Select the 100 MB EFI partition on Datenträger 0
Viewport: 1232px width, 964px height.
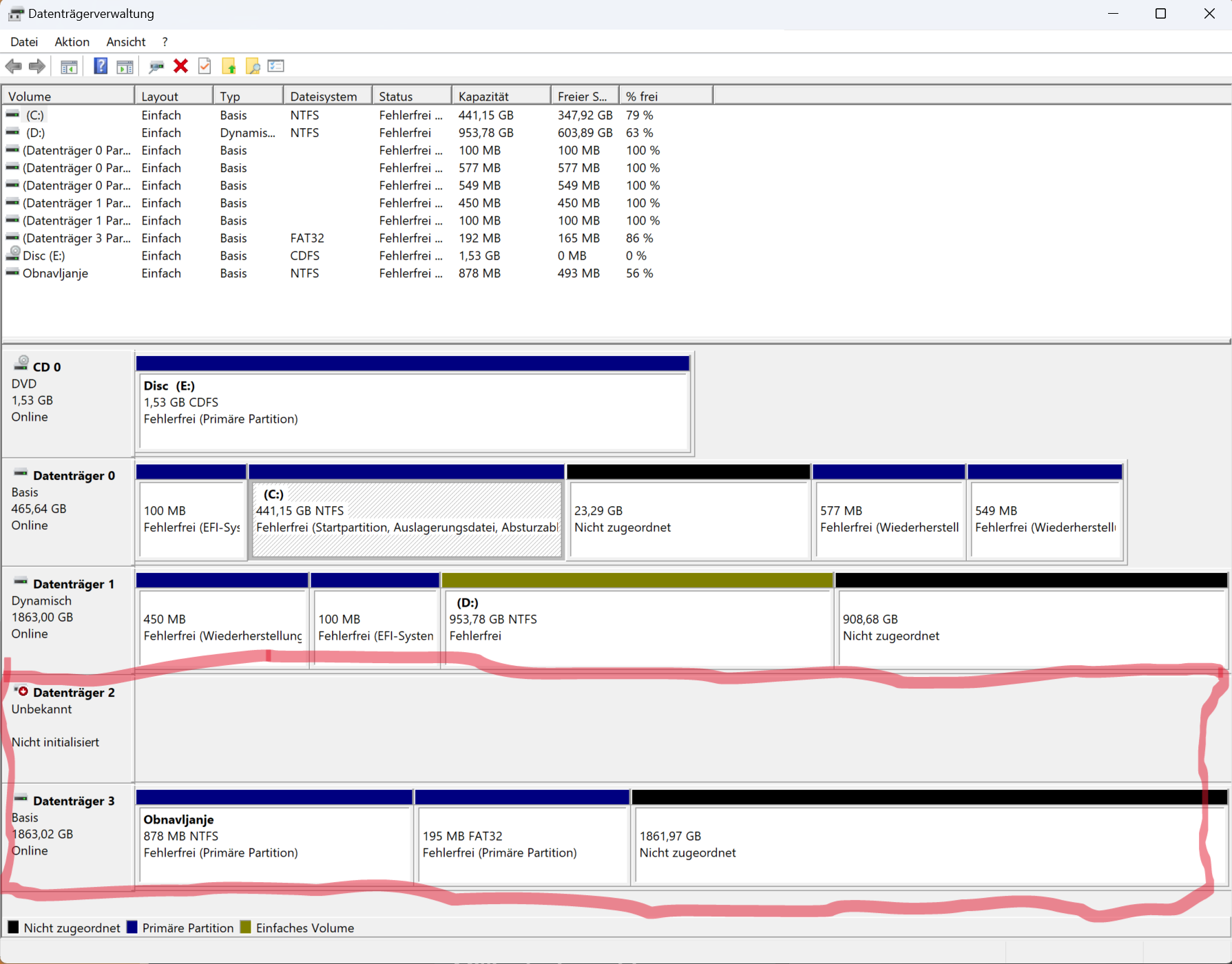(x=191, y=512)
